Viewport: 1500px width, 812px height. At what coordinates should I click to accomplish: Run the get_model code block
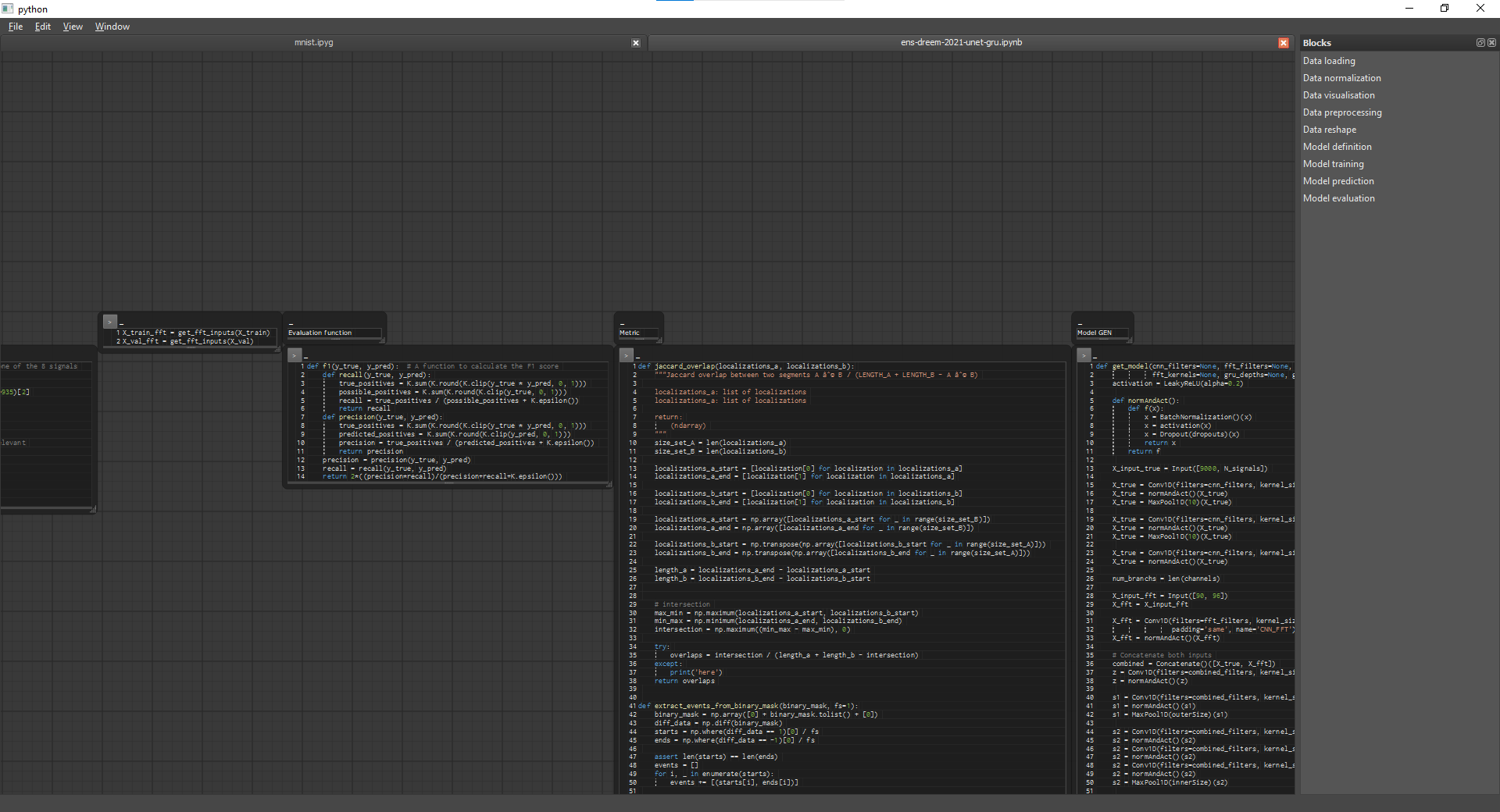click(x=1084, y=355)
